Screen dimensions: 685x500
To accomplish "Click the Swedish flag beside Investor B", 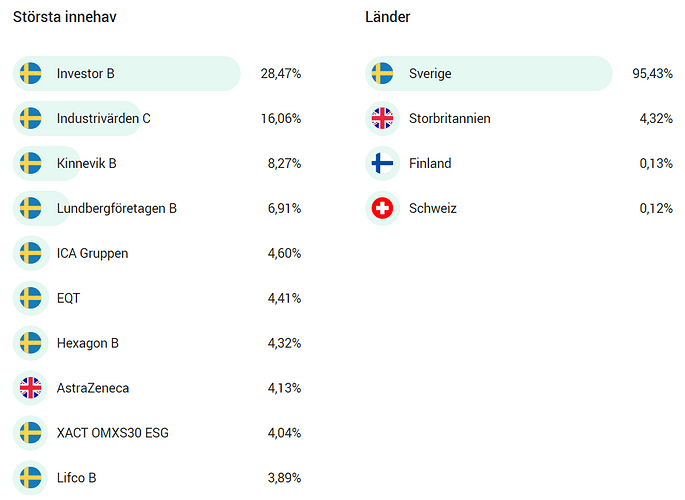I will coord(31,73).
